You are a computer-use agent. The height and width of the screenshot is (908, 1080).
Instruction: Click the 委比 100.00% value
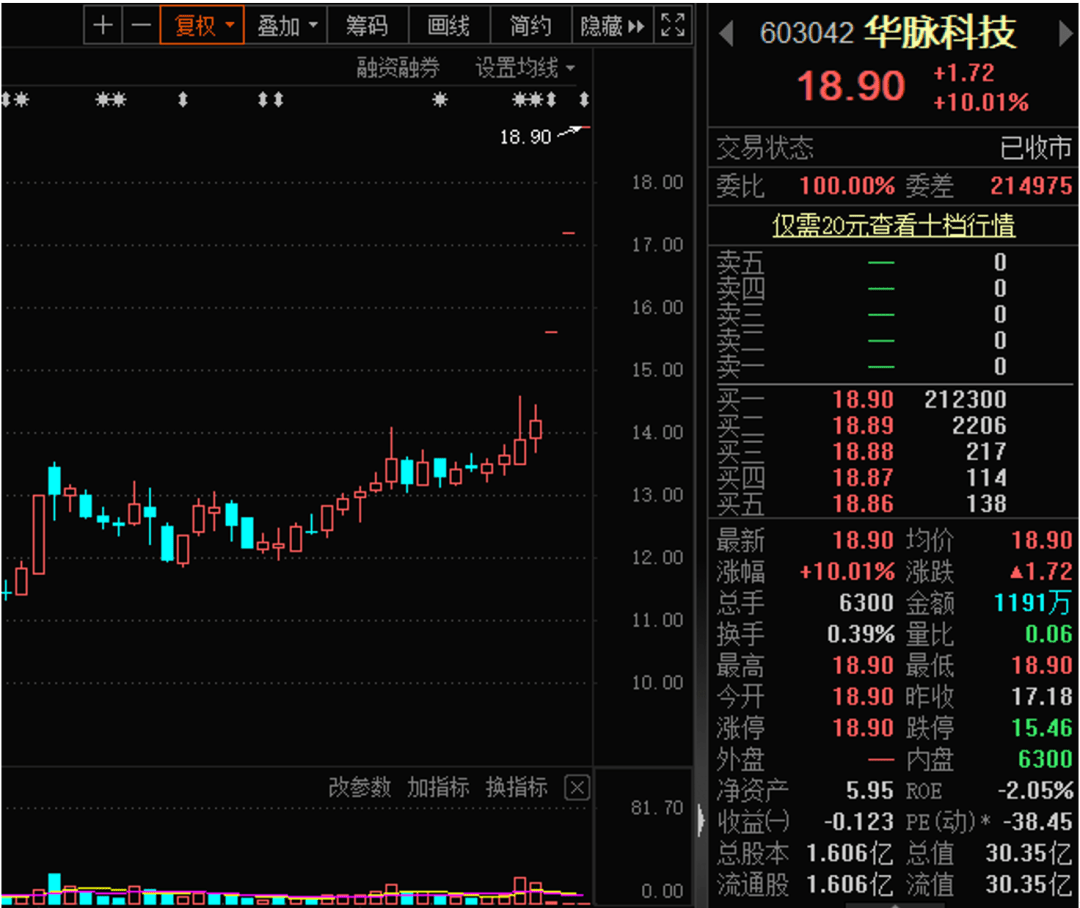tap(847, 186)
